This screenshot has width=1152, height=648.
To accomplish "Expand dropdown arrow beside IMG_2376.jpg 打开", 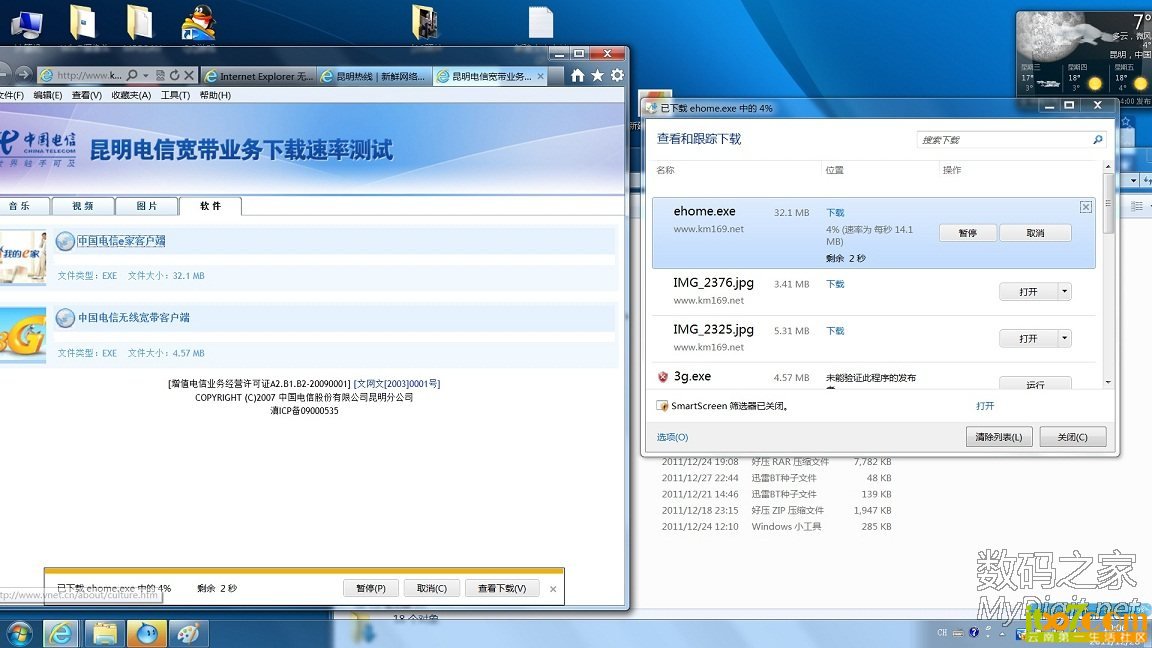I will (x=1064, y=292).
